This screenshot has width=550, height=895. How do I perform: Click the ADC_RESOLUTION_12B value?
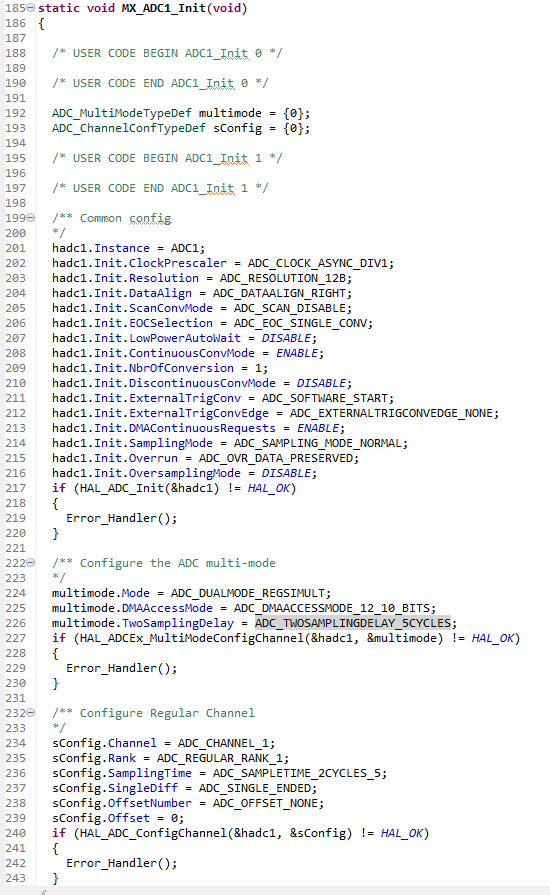[282, 278]
